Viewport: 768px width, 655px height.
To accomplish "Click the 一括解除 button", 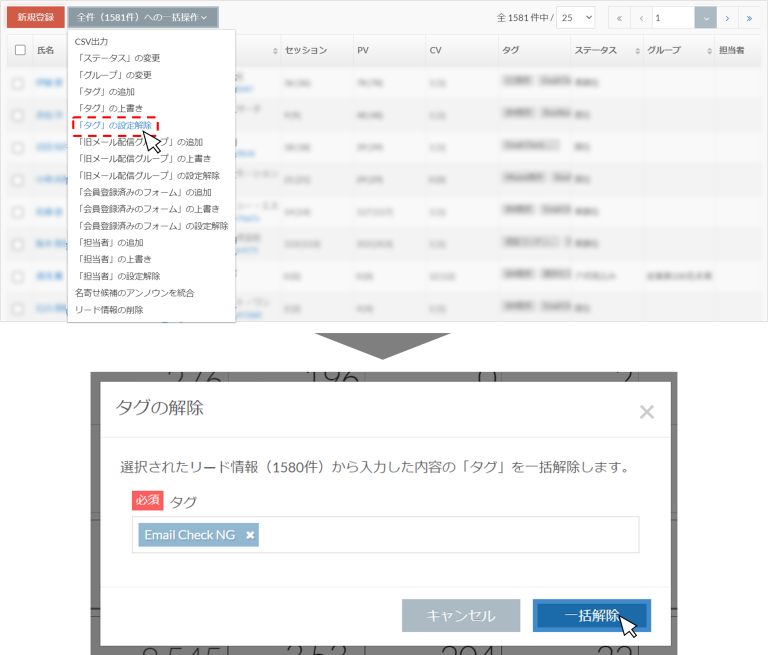I will pos(592,615).
